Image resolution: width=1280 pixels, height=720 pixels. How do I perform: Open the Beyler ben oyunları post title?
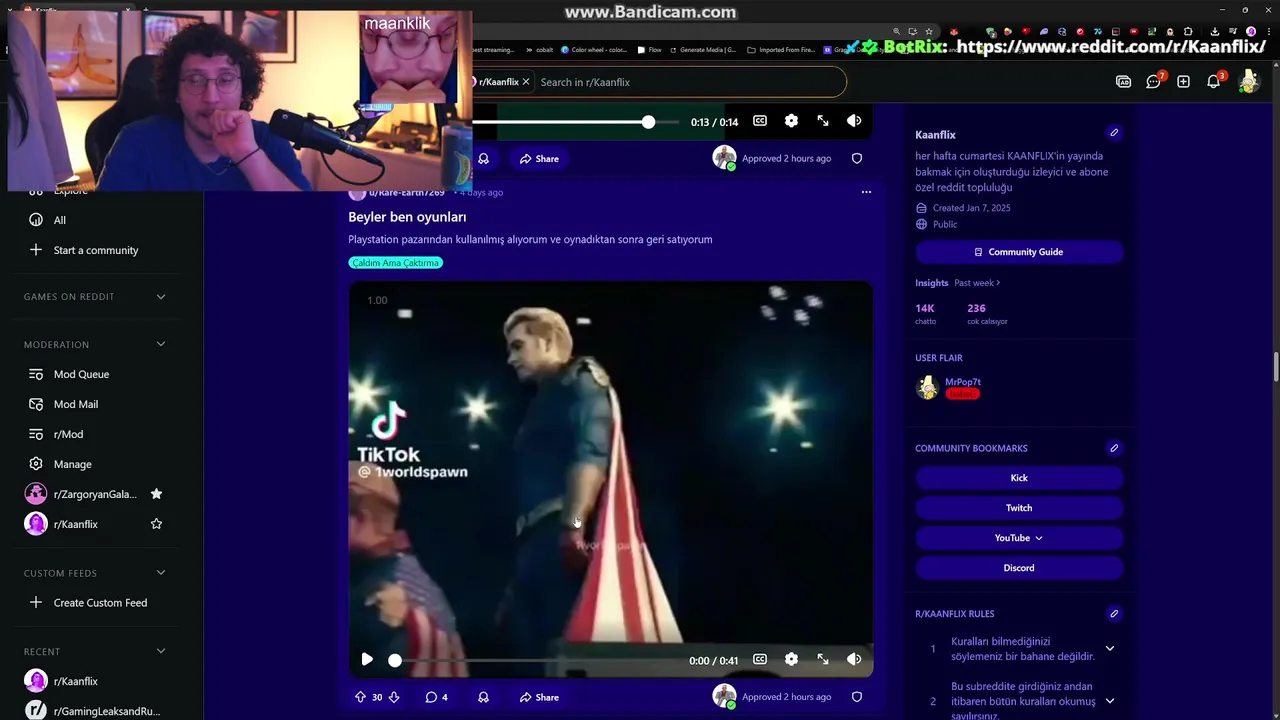click(x=407, y=217)
